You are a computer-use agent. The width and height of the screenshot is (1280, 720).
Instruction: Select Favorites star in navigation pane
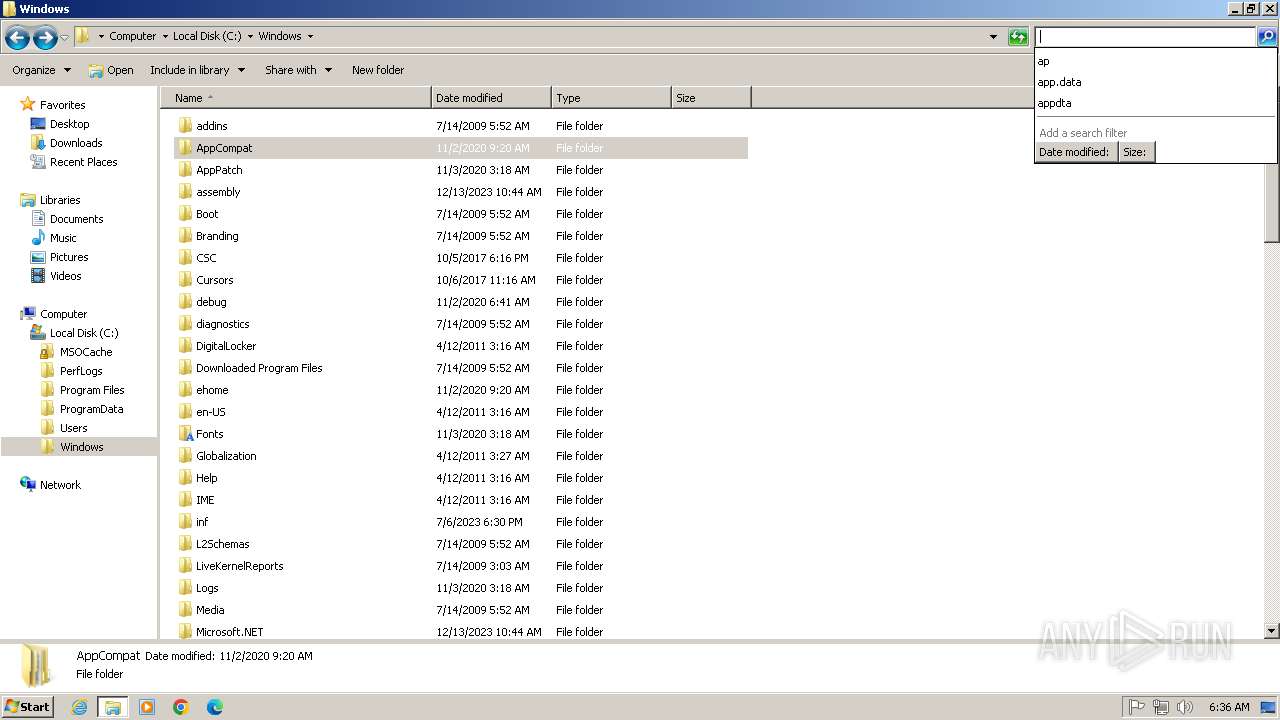28,104
